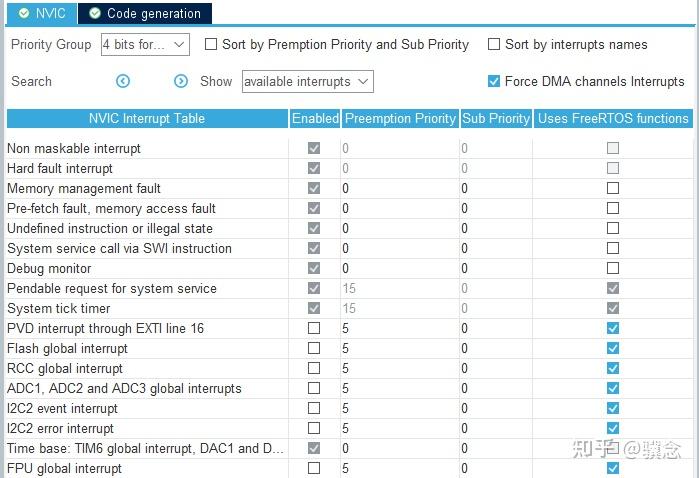Click the Preemption Priority column header
Screen dimensions: 699x478
tap(400, 118)
